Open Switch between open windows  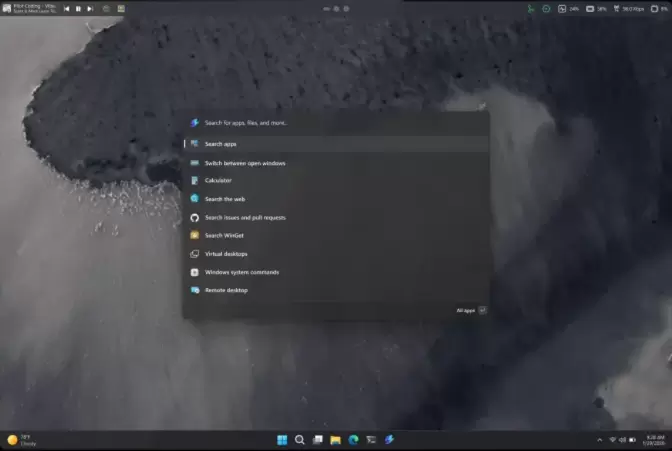[245, 163]
